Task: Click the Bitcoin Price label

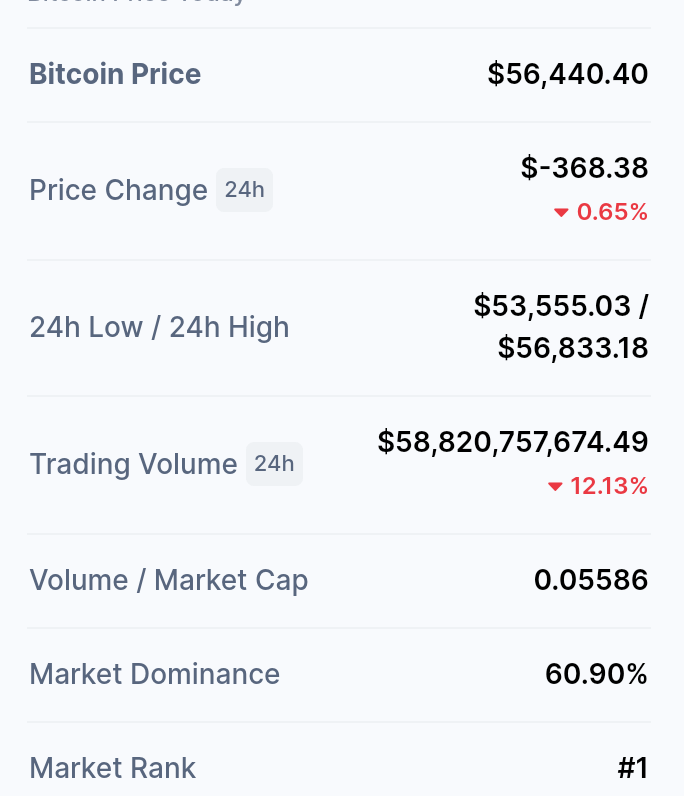Action: [x=115, y=74]
